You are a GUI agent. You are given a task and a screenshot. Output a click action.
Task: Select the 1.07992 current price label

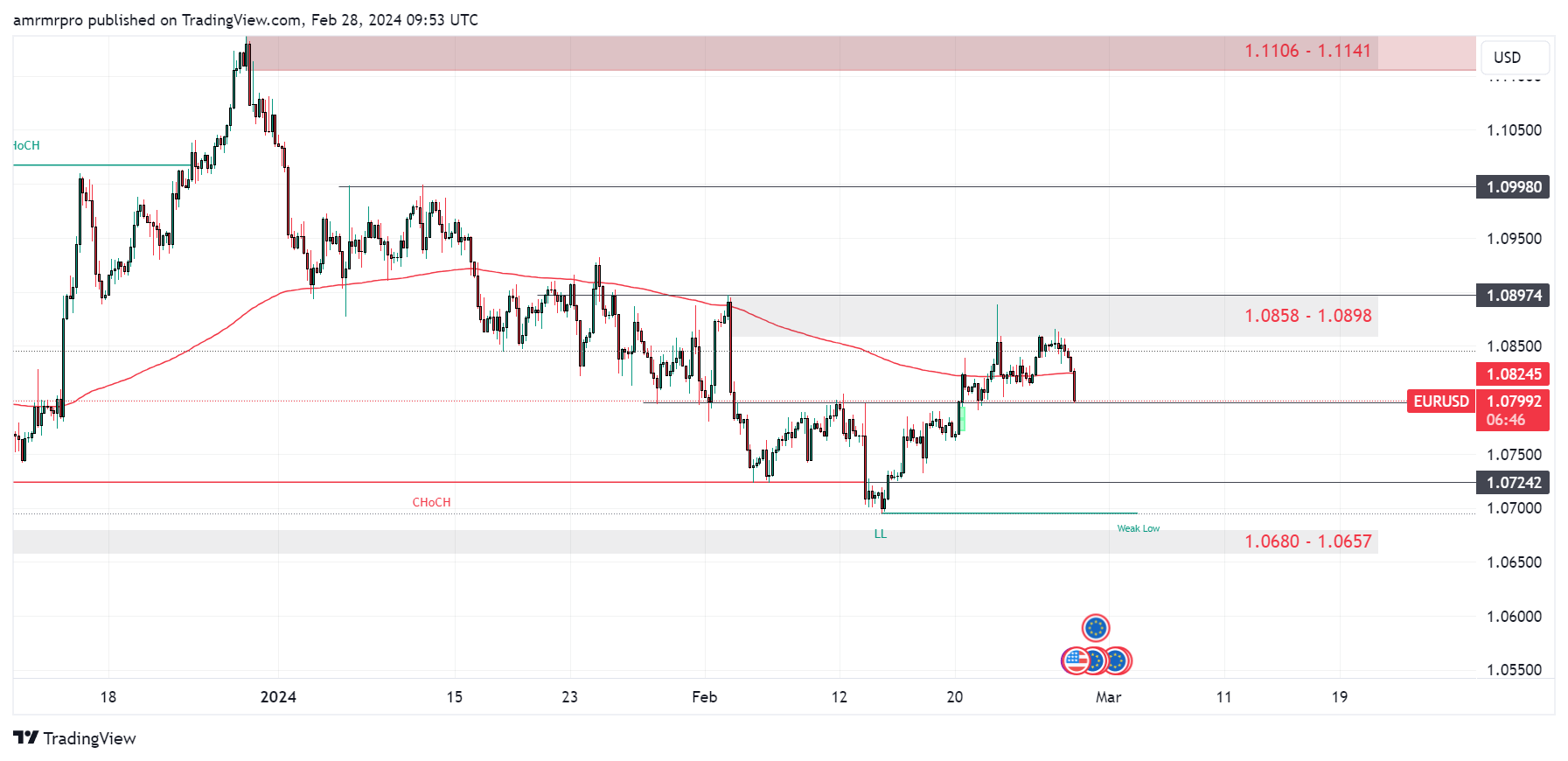click(x=1514, y=401)
